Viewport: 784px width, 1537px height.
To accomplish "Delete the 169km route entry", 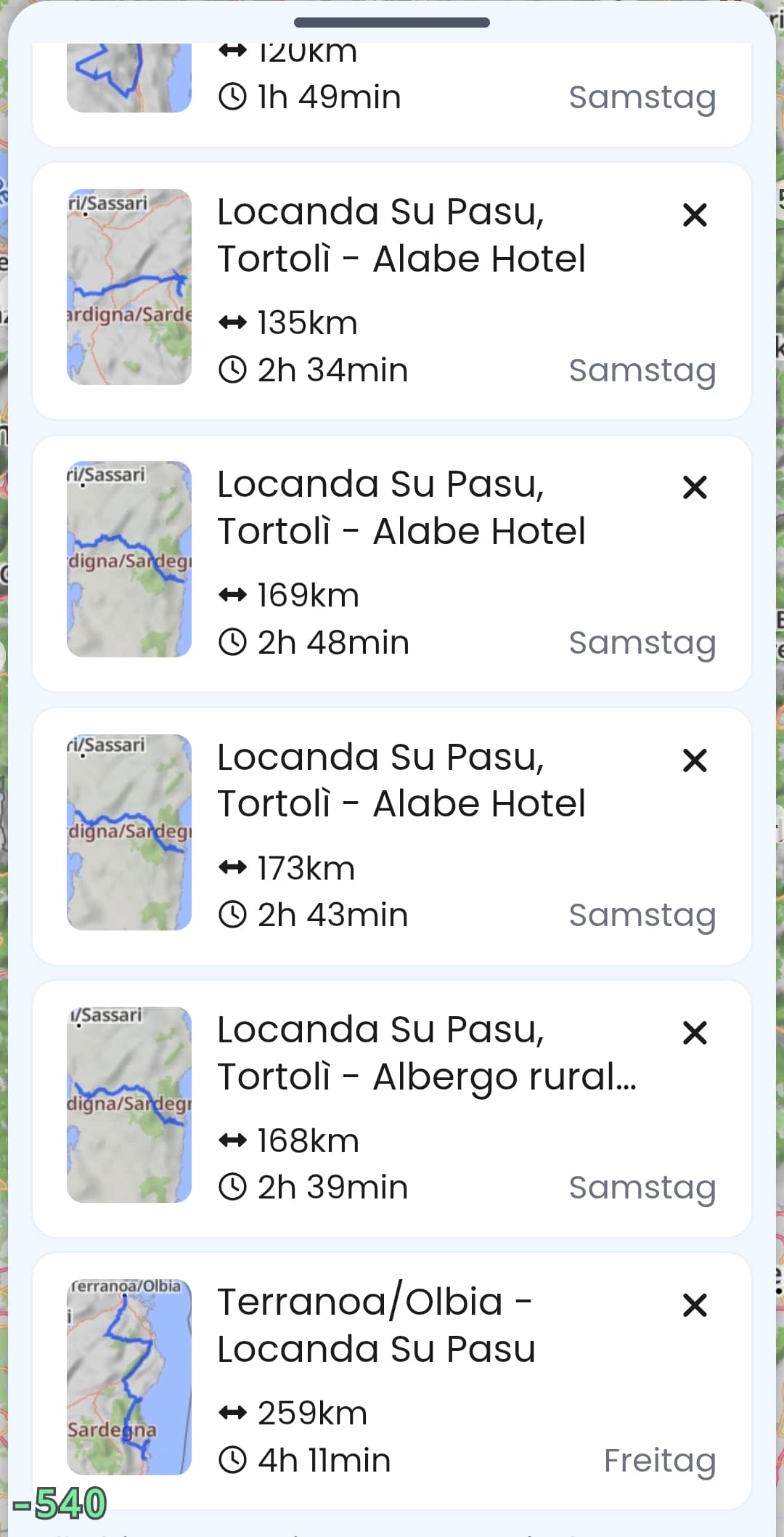I will coord(695,487).
